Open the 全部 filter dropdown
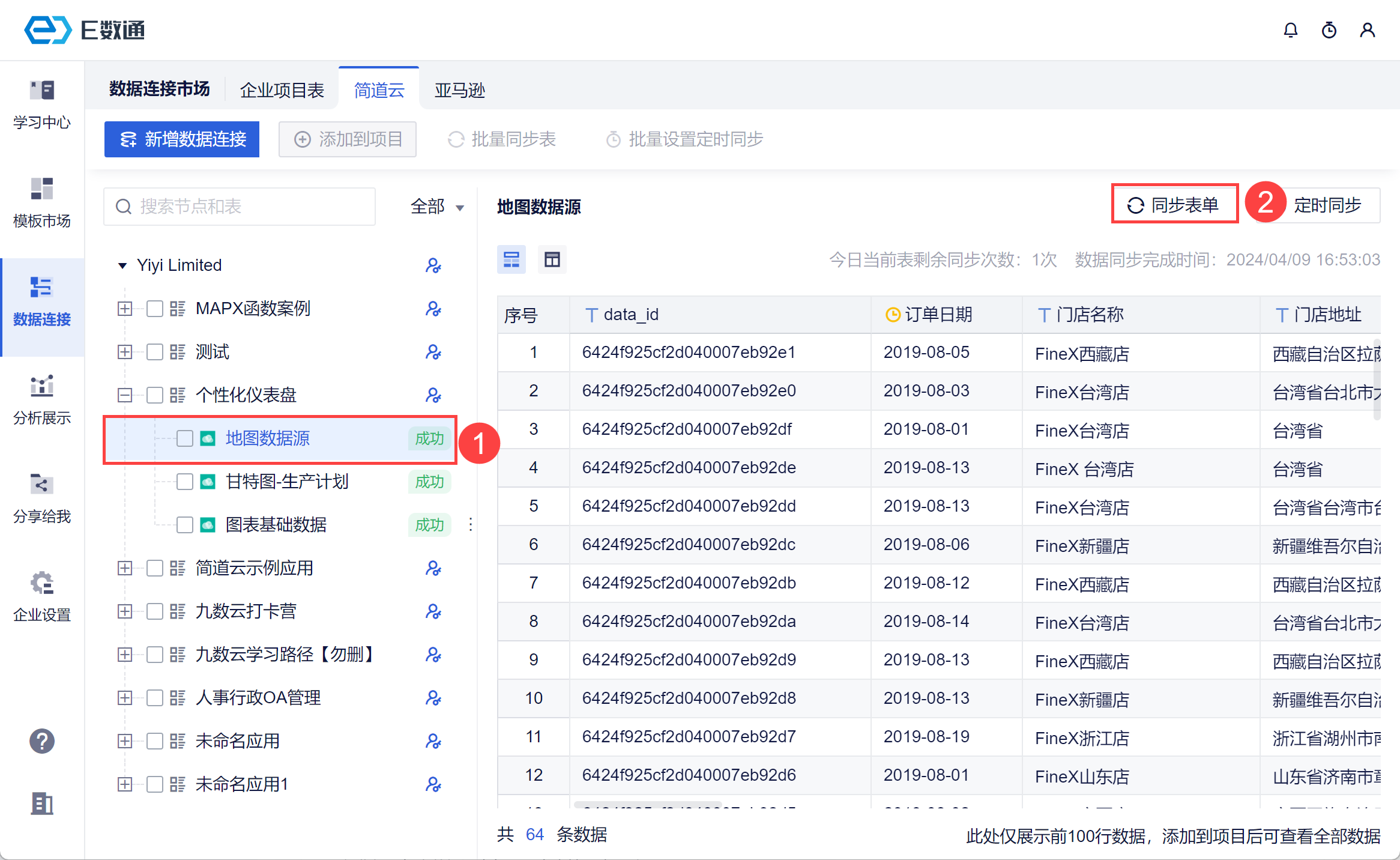 (x=437, y=207)
